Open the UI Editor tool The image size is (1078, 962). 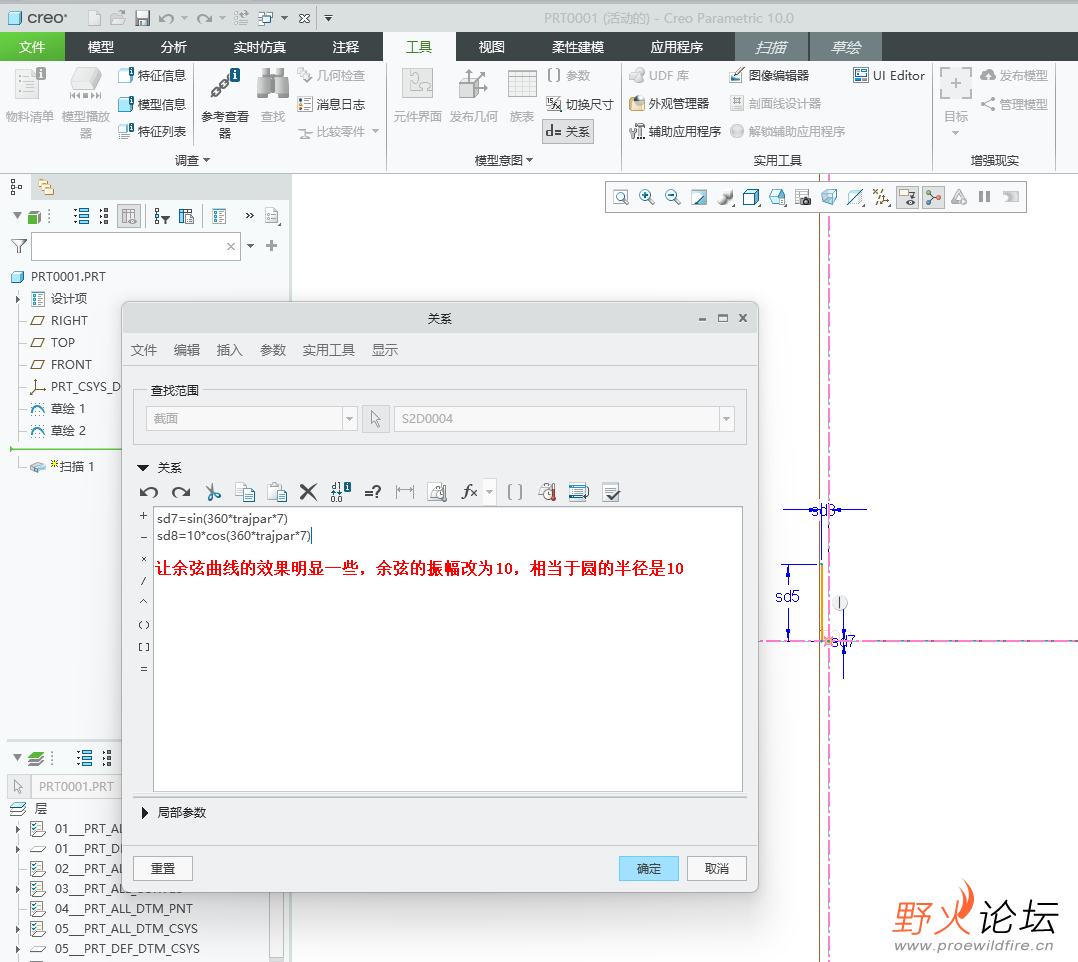pyautogui.click(x=889, y=75)
